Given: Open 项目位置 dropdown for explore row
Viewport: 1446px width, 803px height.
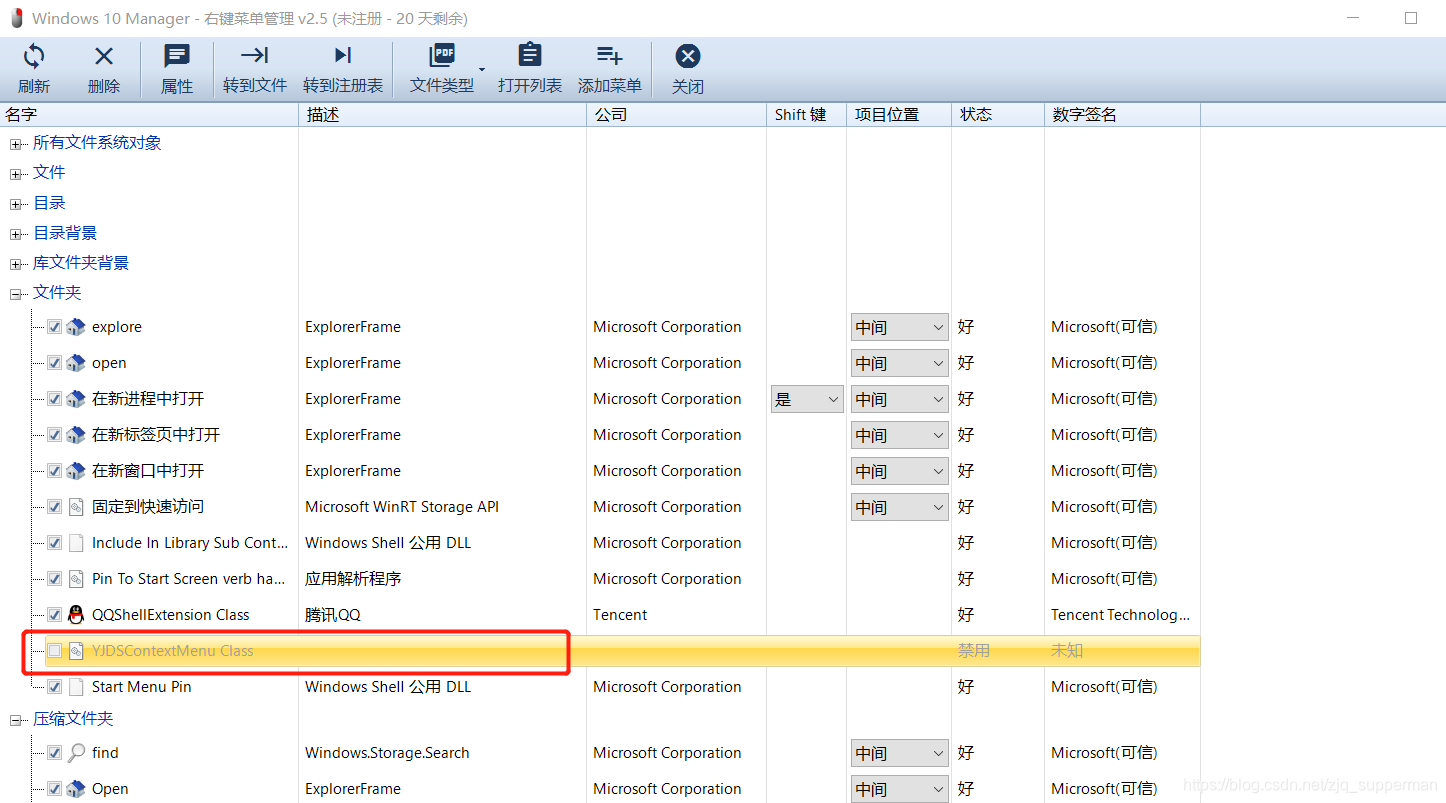Looking at the screenshot, I should click(x=899, y=327).
